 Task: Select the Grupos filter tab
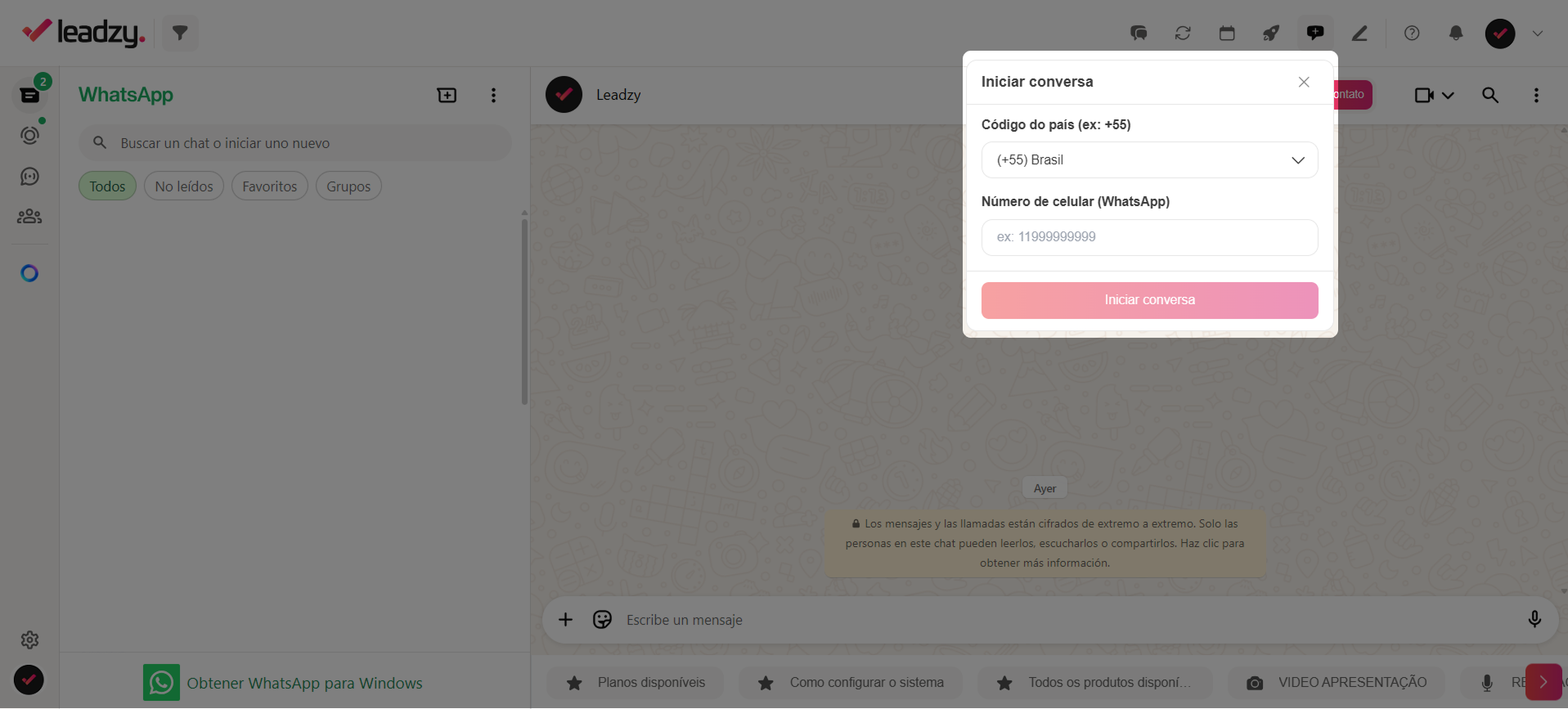(348, 186)
